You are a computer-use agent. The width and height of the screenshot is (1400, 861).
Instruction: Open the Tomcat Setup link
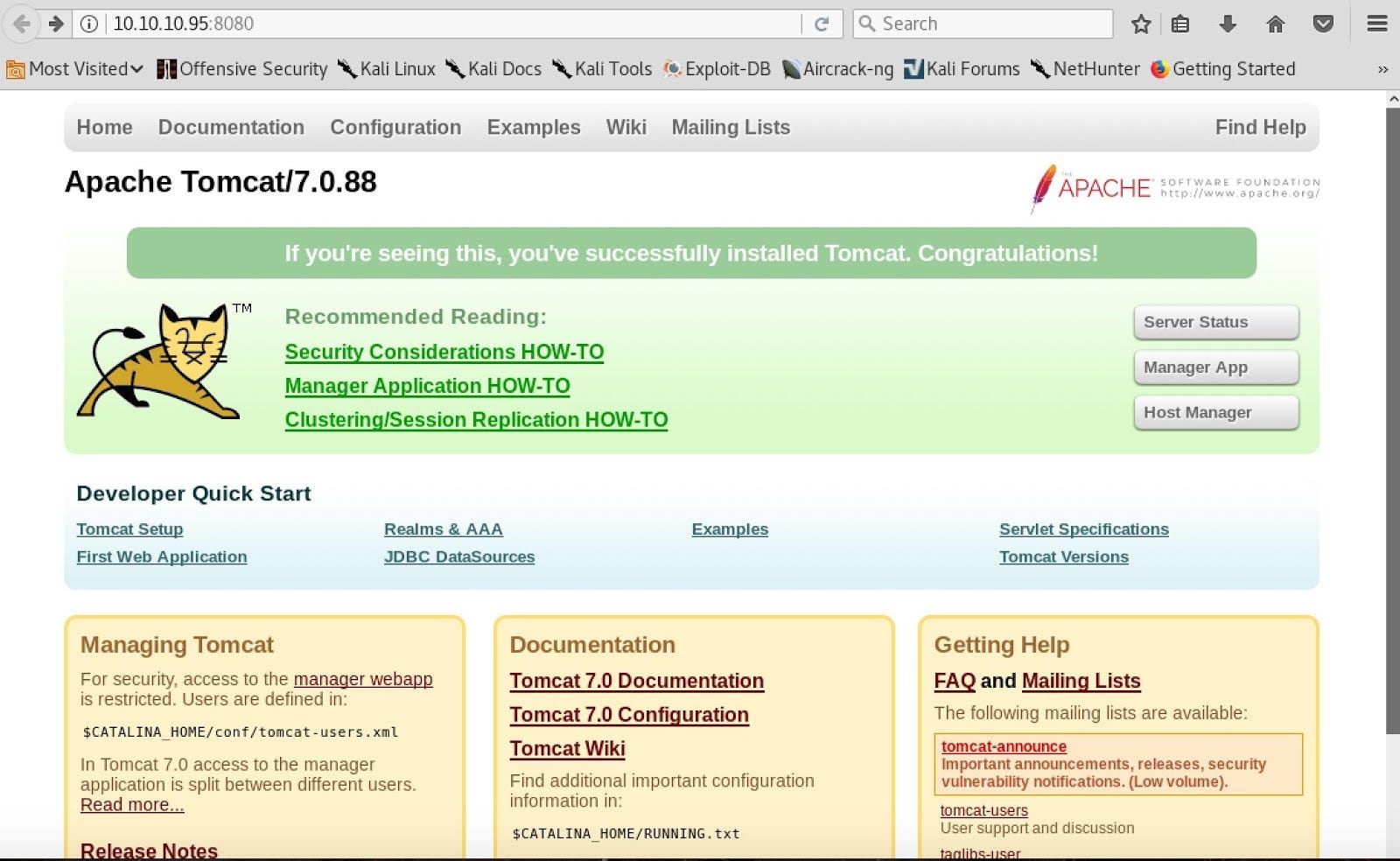[129, 529]
